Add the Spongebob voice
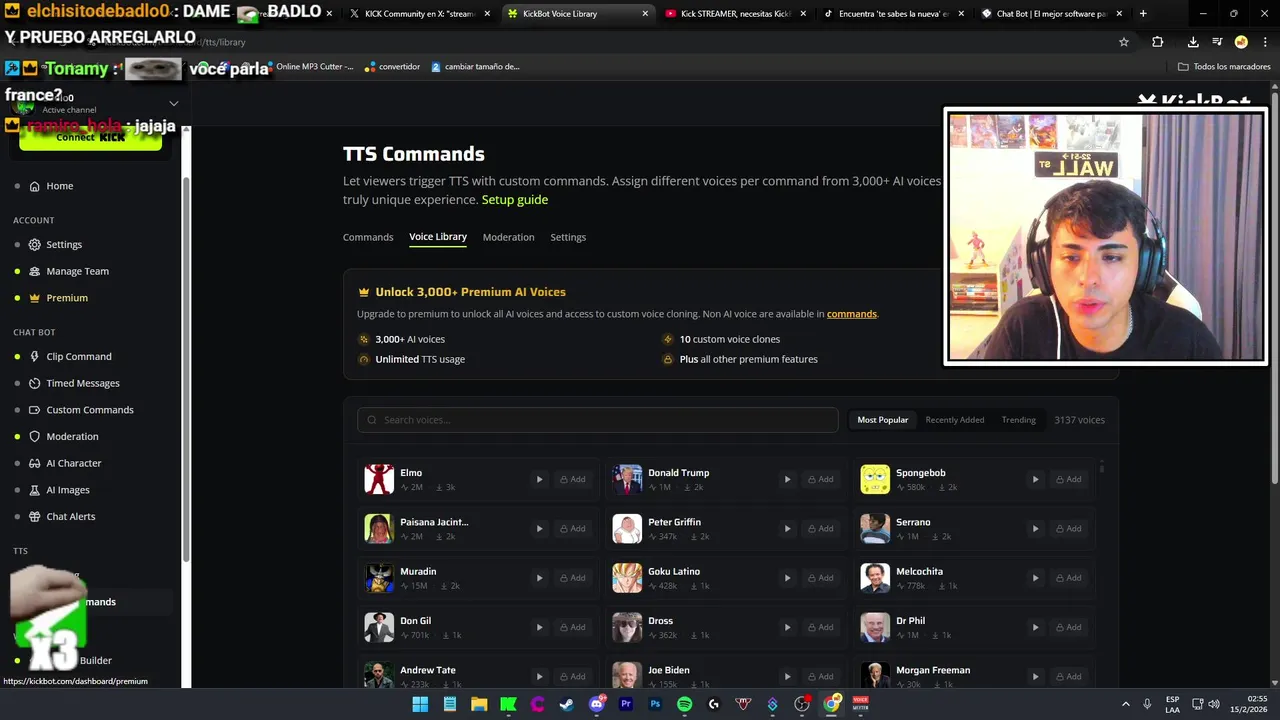Viewport: 1280px width, 720px height. click(1068, 479)
